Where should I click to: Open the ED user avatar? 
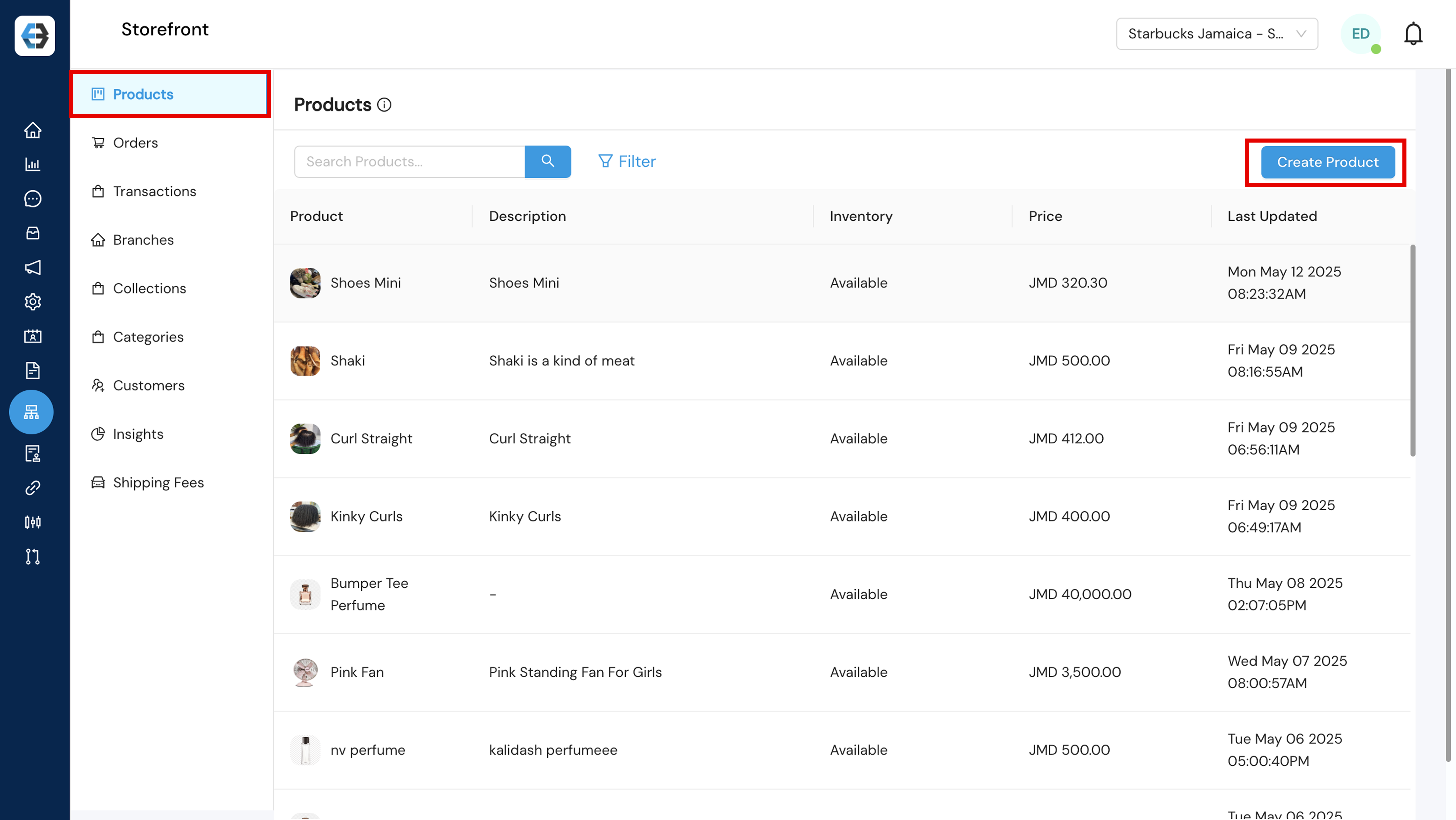[1360, 34]
